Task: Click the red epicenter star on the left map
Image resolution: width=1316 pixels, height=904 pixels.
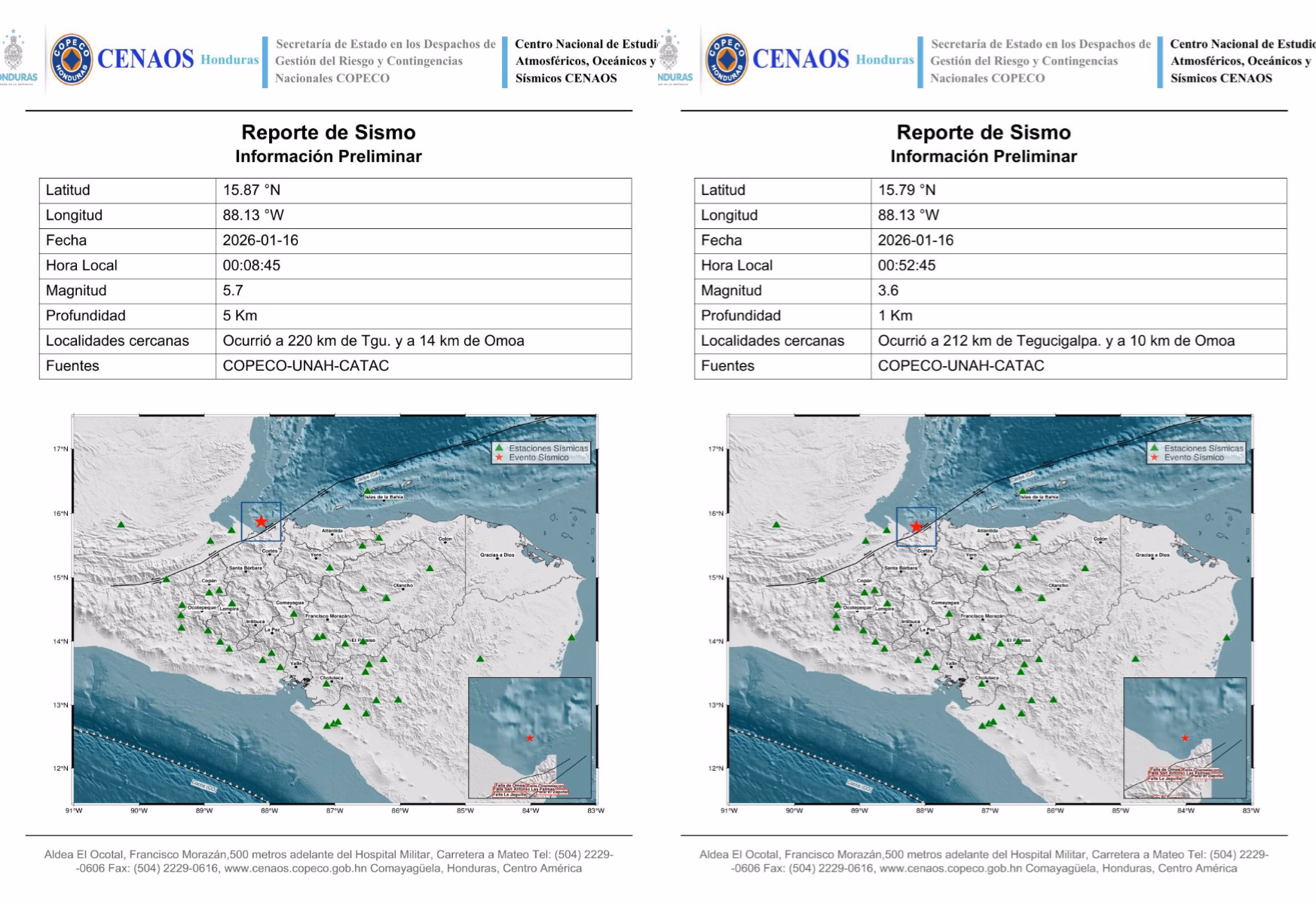Action: point(261,521)
